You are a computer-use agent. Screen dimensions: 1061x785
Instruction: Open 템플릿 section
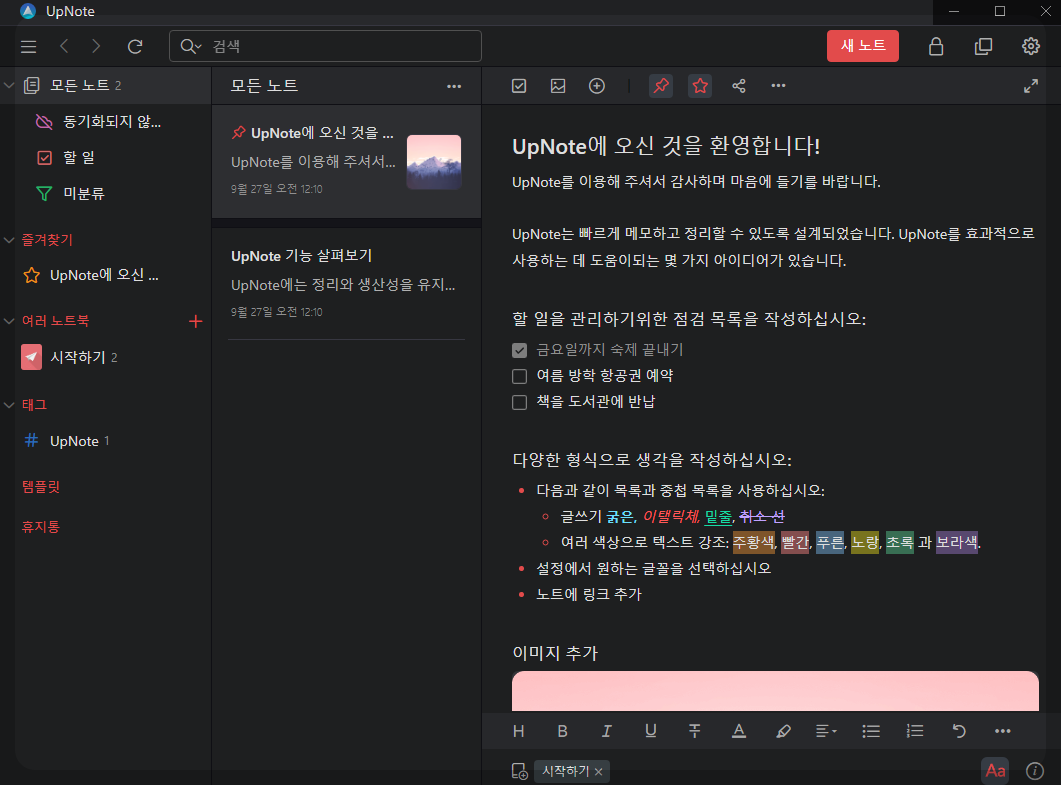coord(41,487)
